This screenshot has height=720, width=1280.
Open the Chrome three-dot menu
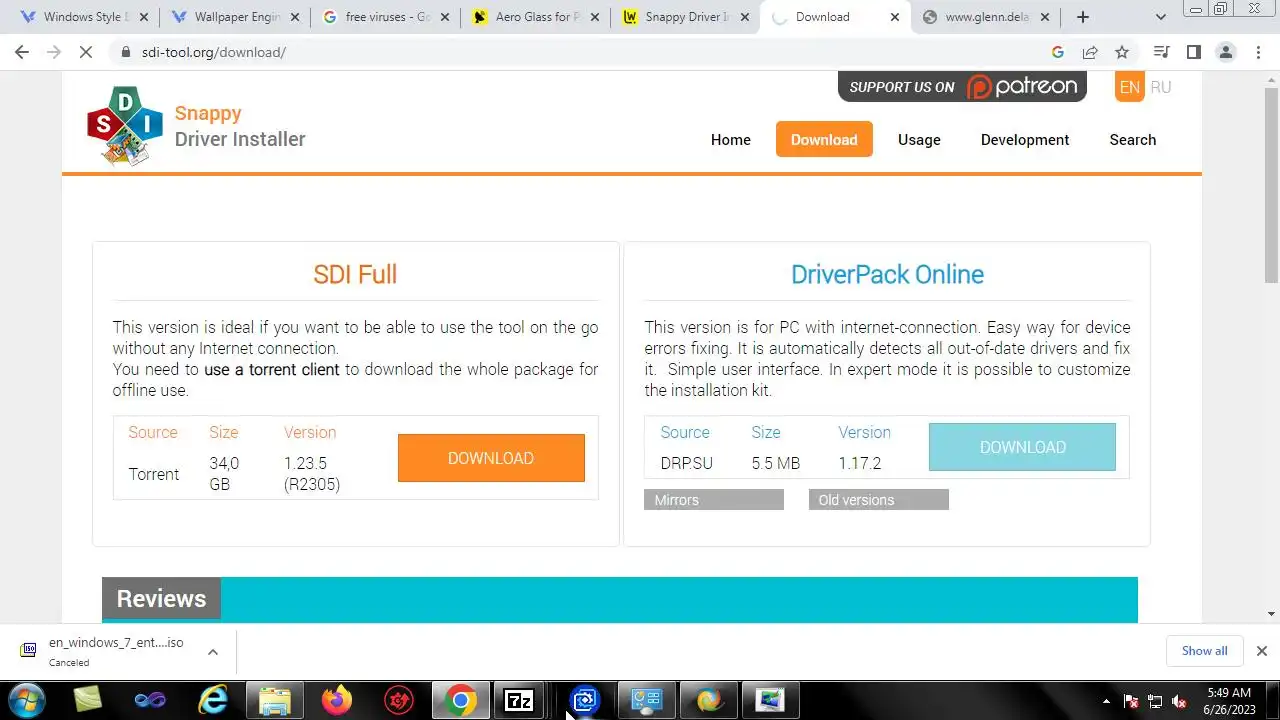click(x=1258, y=52)
